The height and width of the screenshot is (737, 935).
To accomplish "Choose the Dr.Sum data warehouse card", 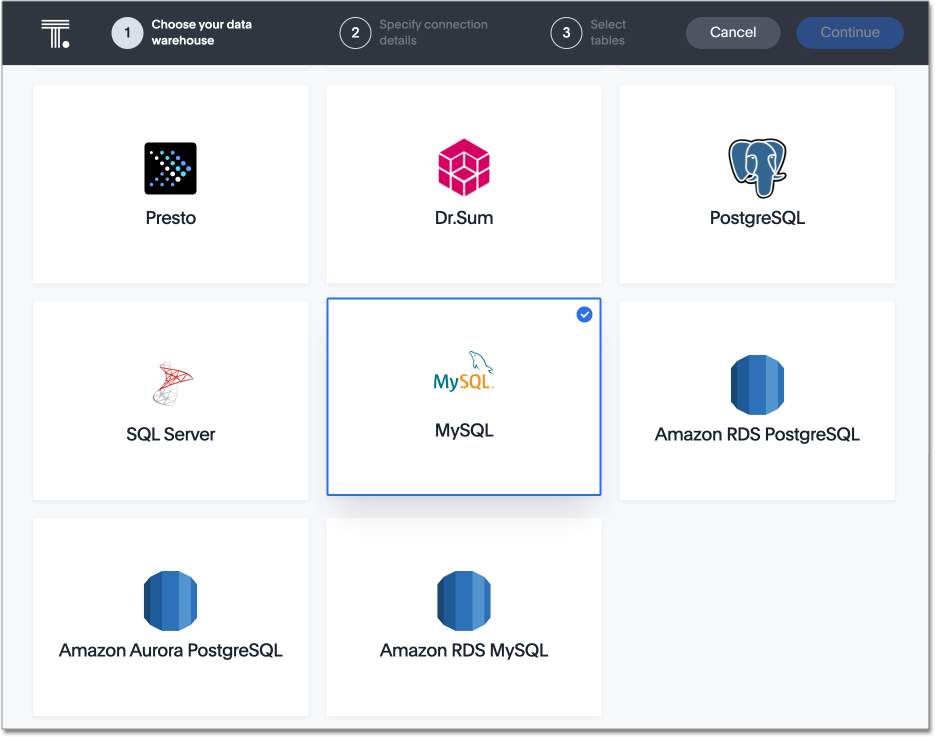I will 463,184.
